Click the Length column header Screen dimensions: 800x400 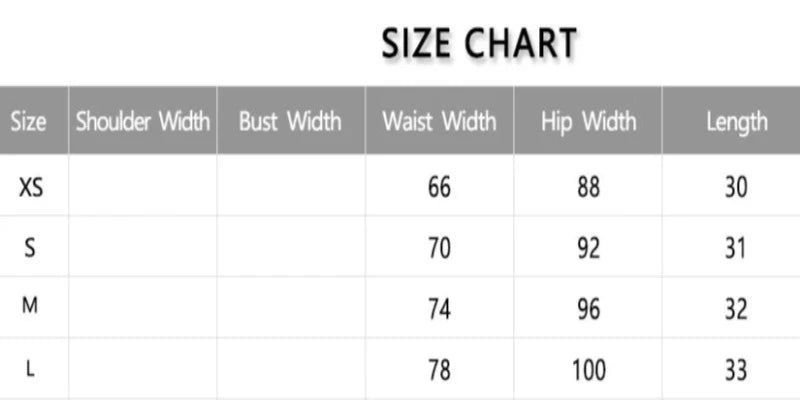pos(737,122)
